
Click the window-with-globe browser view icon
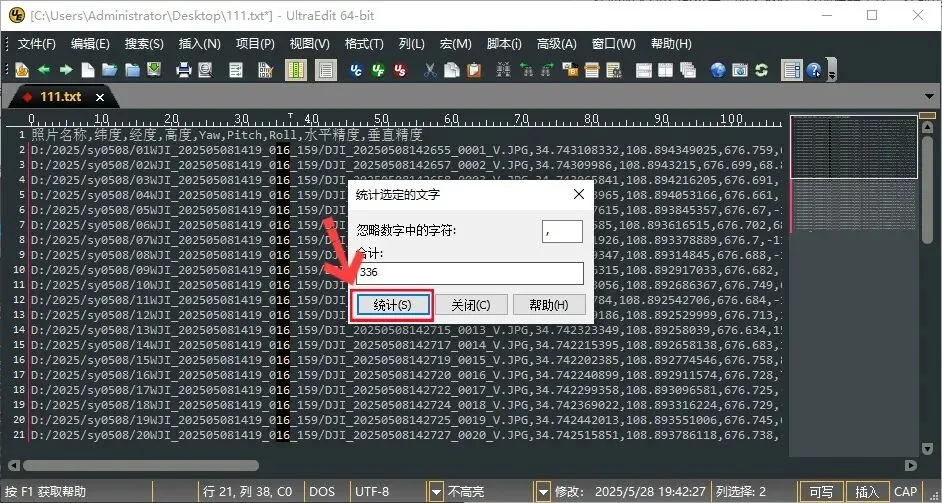pos(740,70)
